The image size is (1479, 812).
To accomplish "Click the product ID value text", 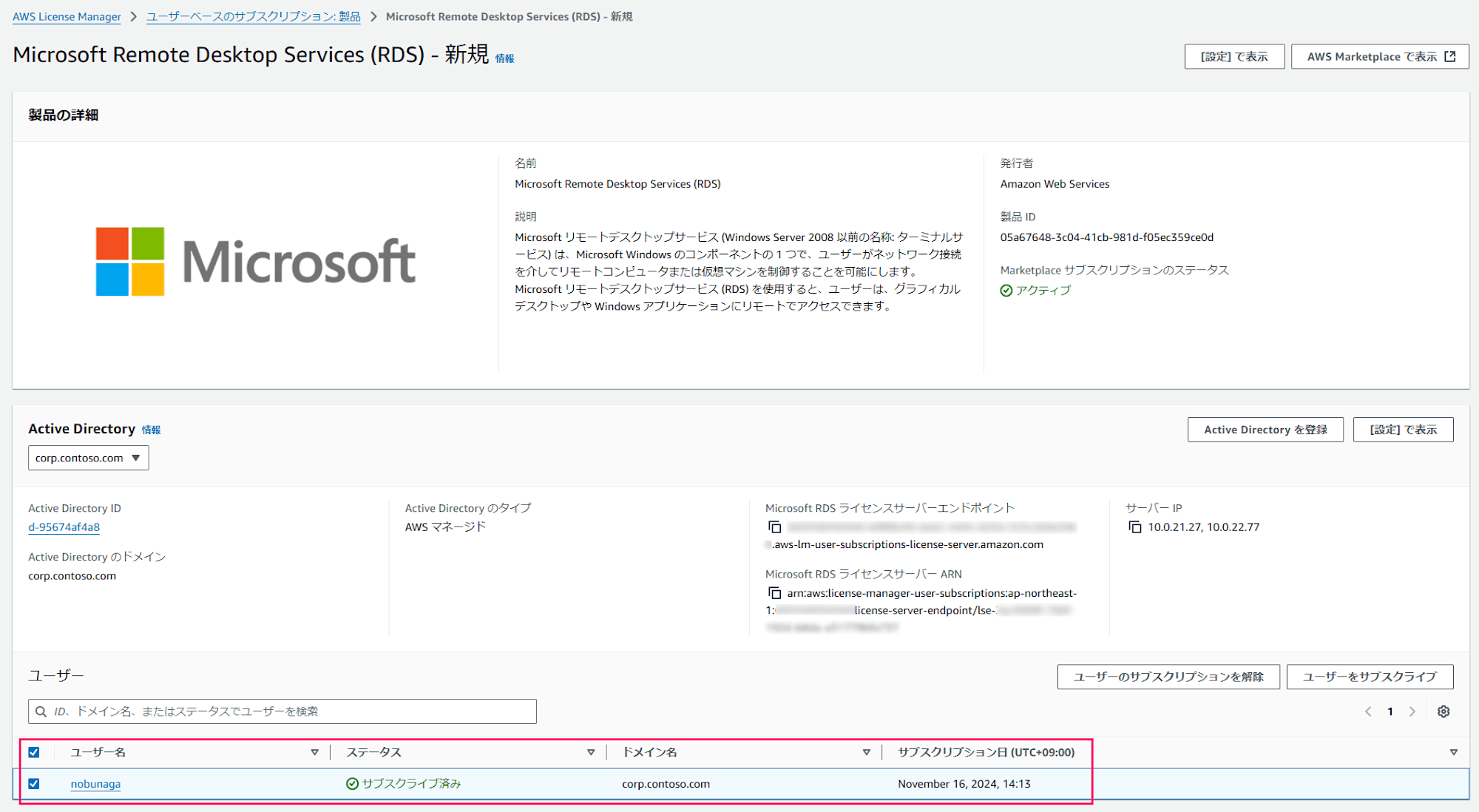I will [x=1107, y=237].
